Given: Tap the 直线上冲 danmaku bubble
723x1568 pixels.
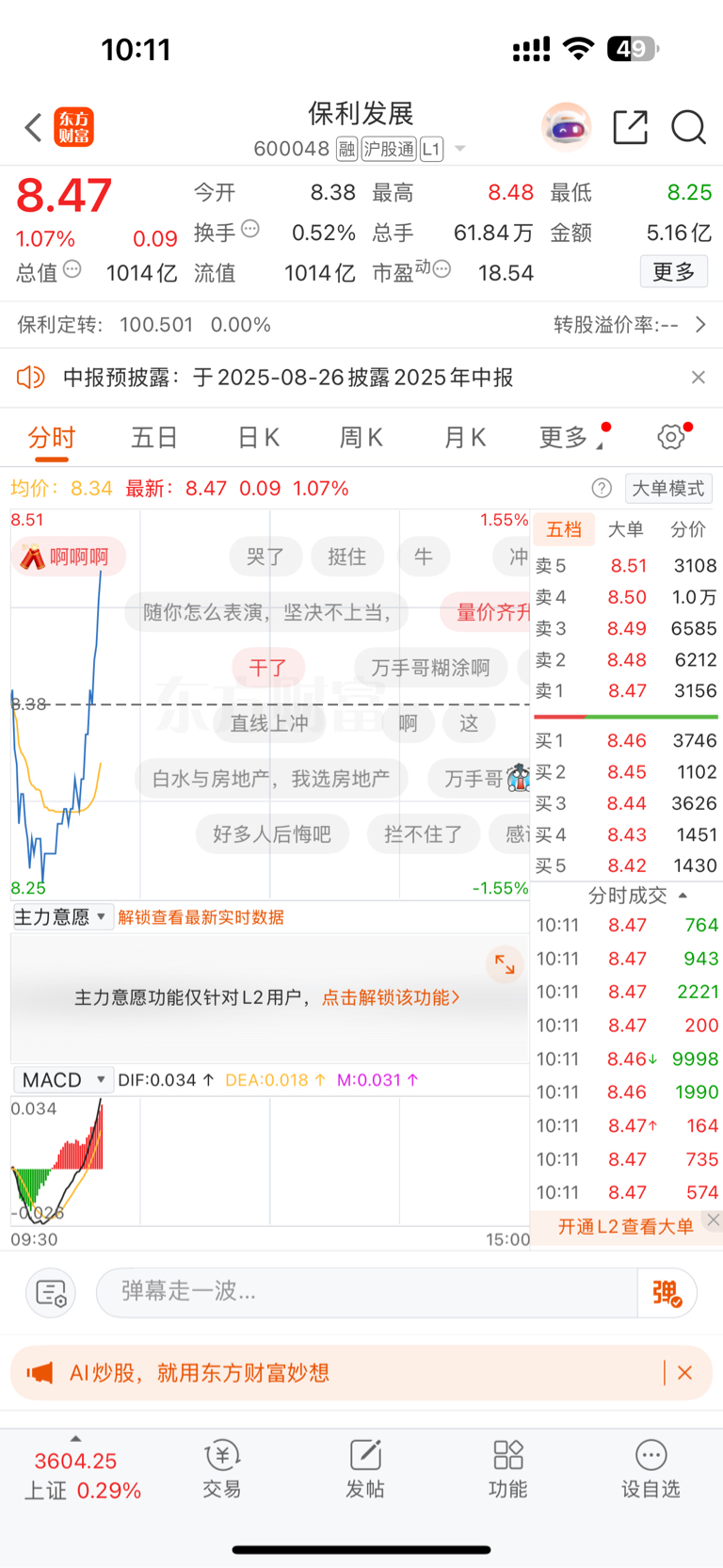Looking at the screenshot, I should pos(269,723).
